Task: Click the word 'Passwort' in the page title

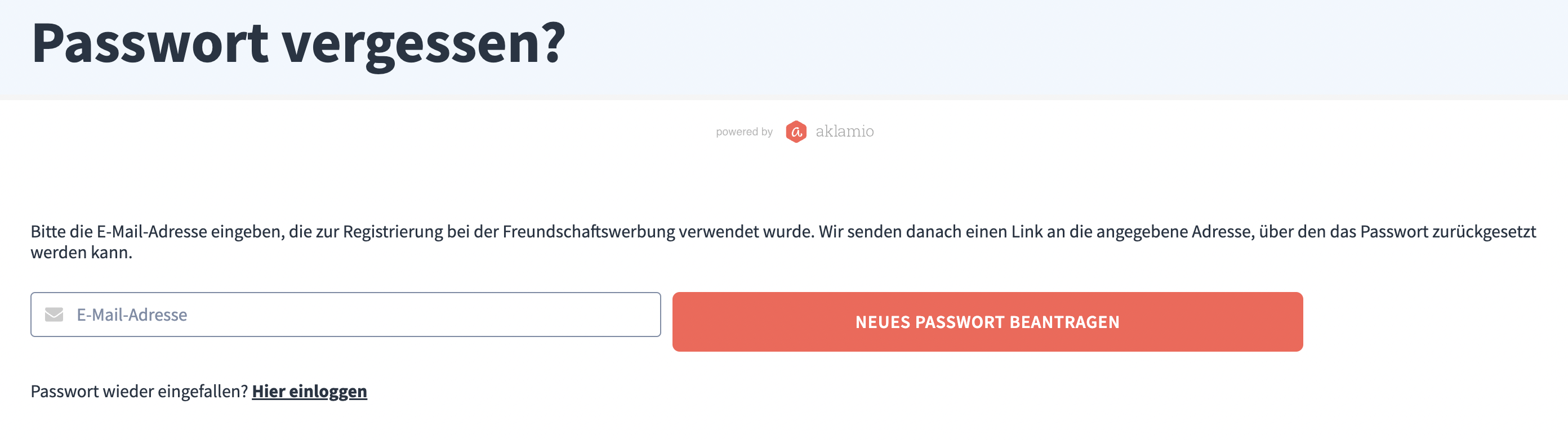Action: (150, 43)
